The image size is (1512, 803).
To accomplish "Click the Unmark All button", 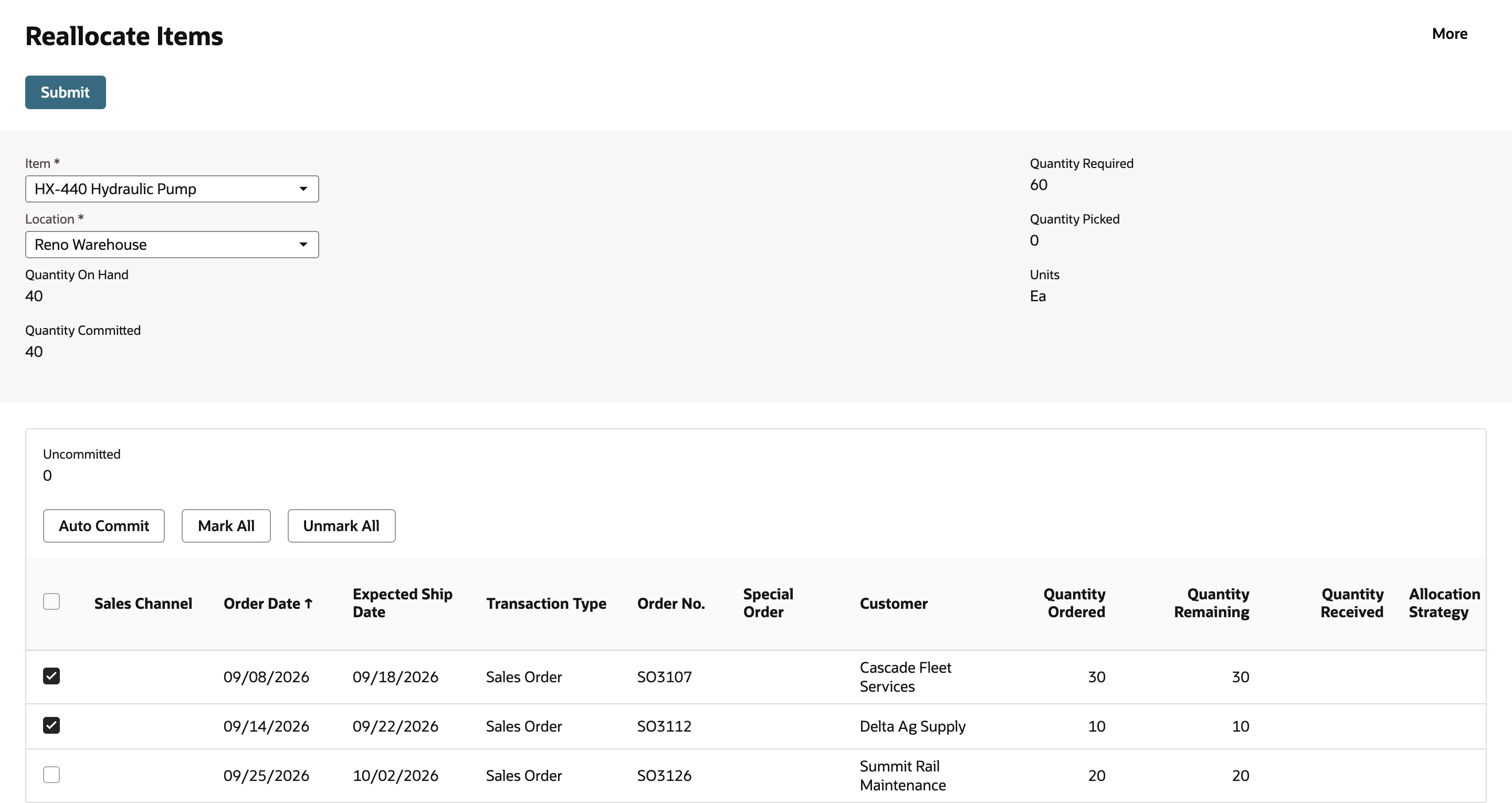I will [341, 526].
